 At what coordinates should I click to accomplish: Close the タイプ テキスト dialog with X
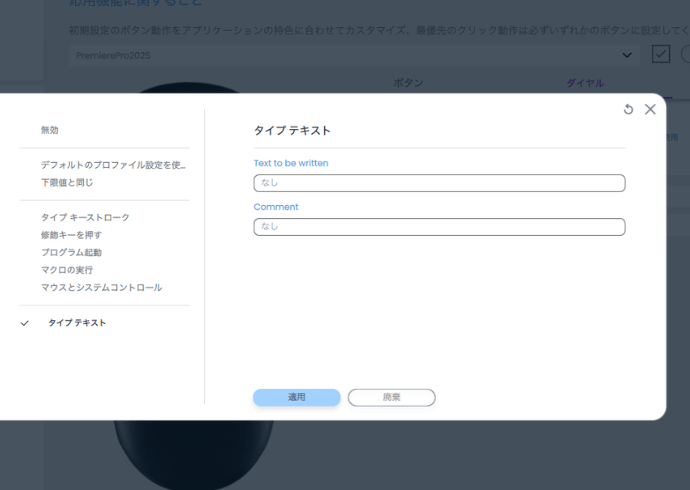(650, 109)
